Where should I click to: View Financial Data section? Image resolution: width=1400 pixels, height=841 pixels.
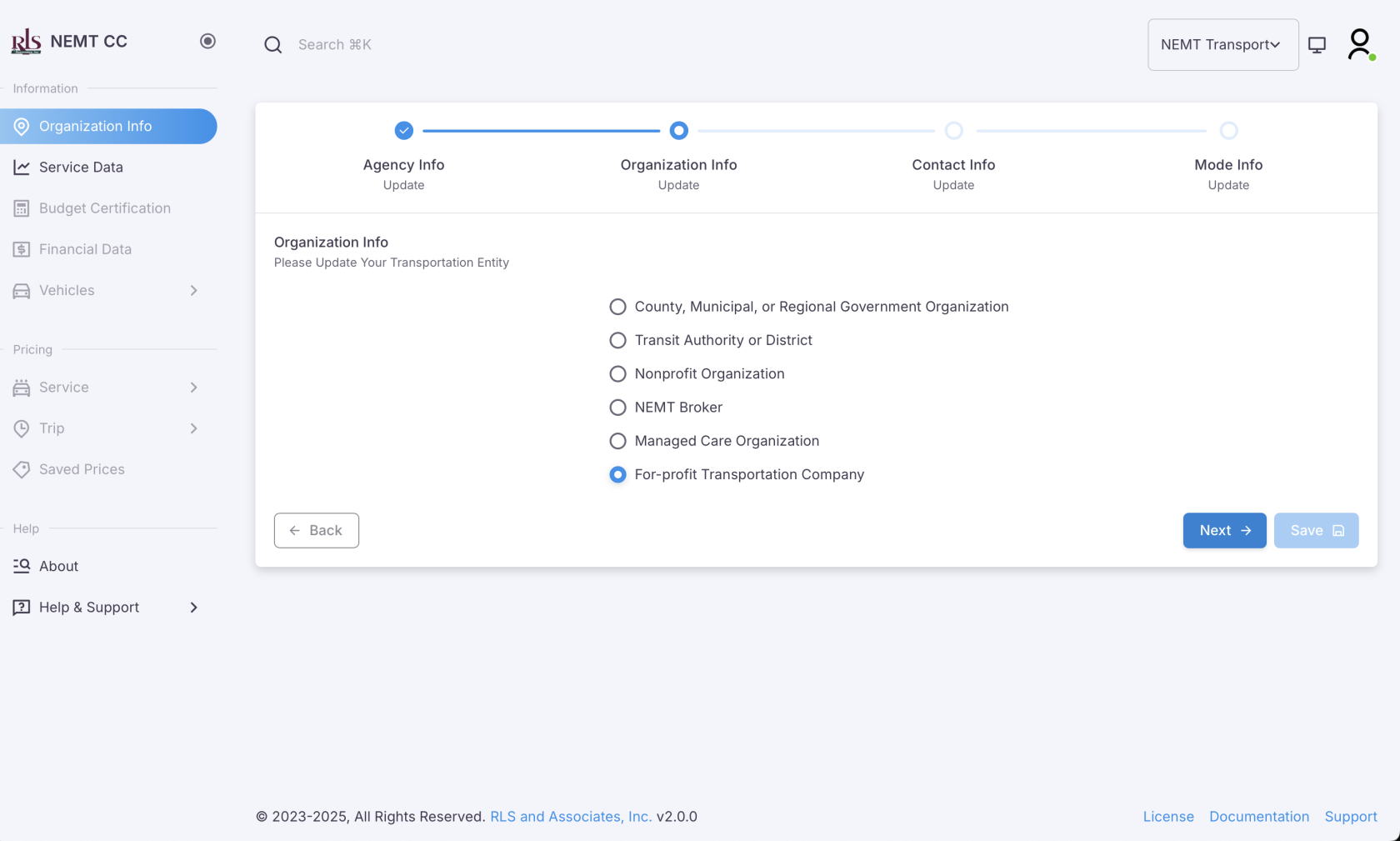pos(85,248)
